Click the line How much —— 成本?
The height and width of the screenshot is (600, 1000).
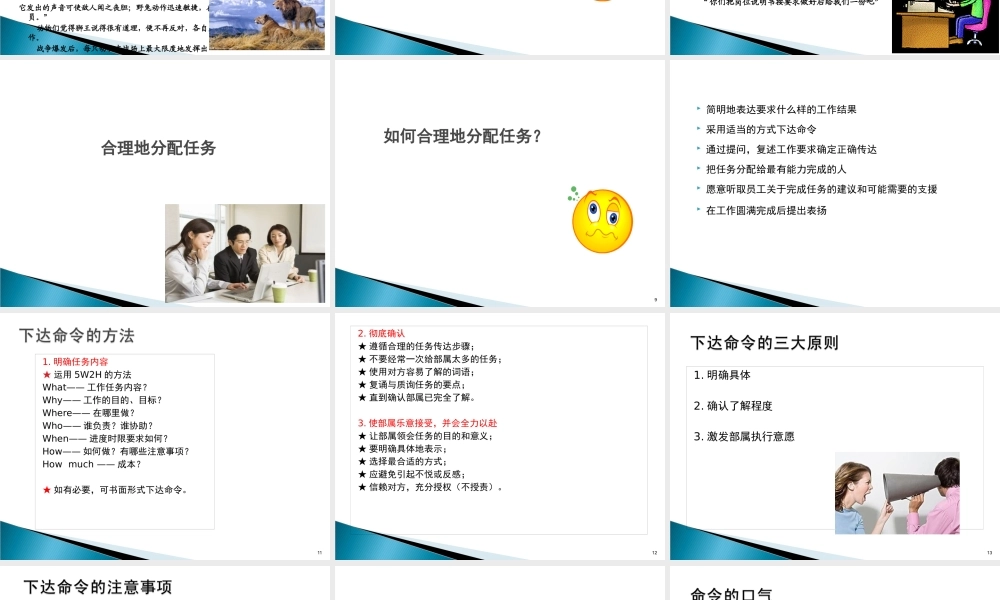pos(92,464)
